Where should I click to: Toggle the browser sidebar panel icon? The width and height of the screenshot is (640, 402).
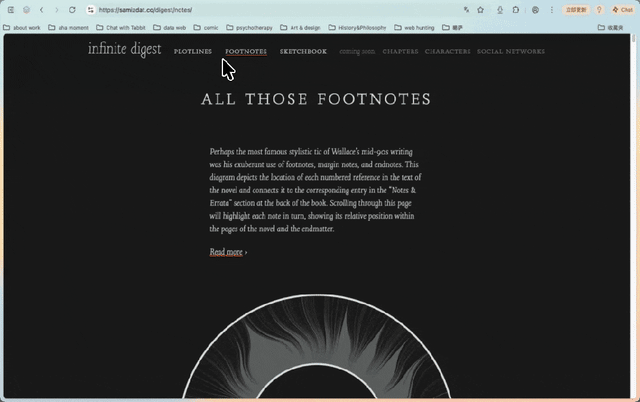[11, 10]
